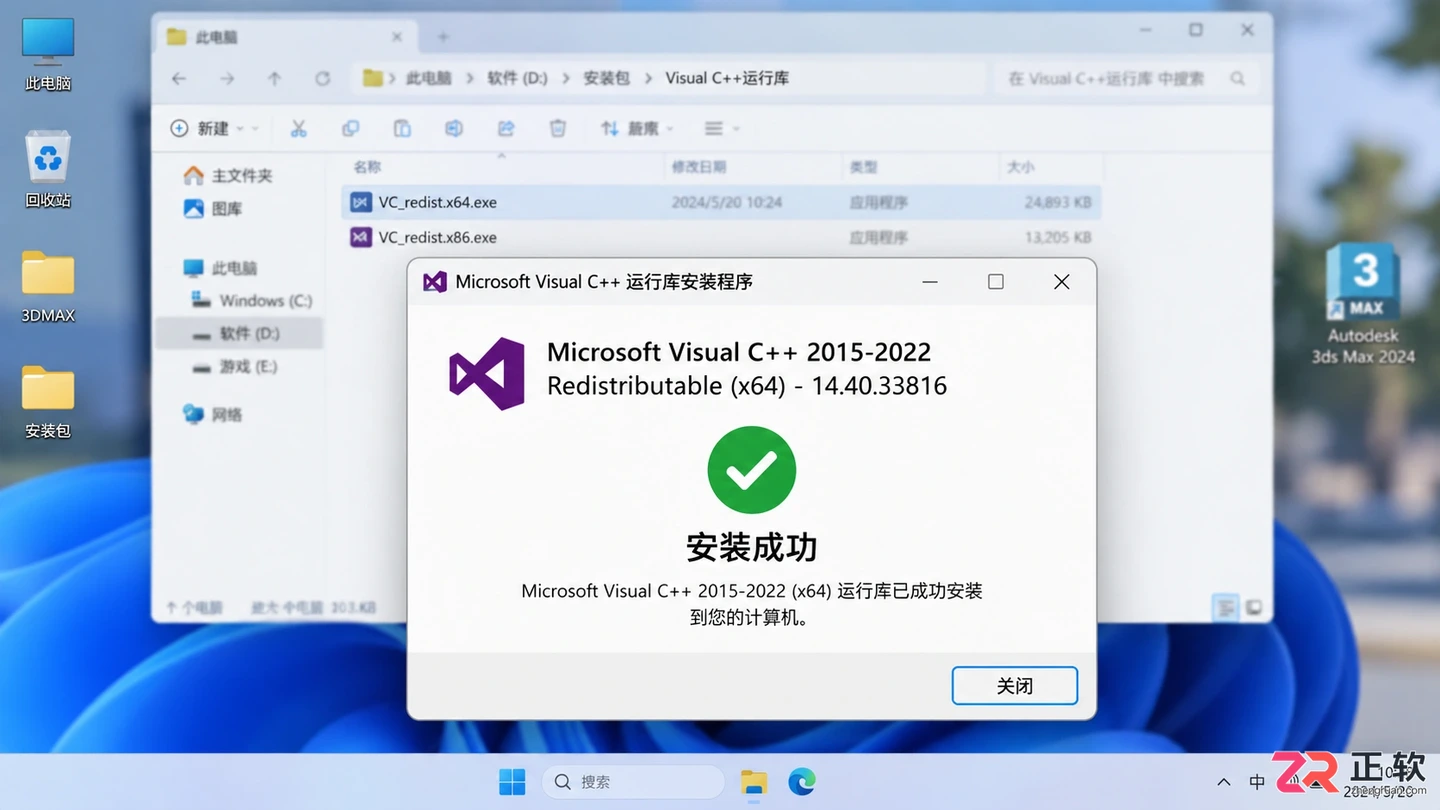Open 网络 in the Explorer sidebar
Screen dimensions: 1440x810
[213, 414]
